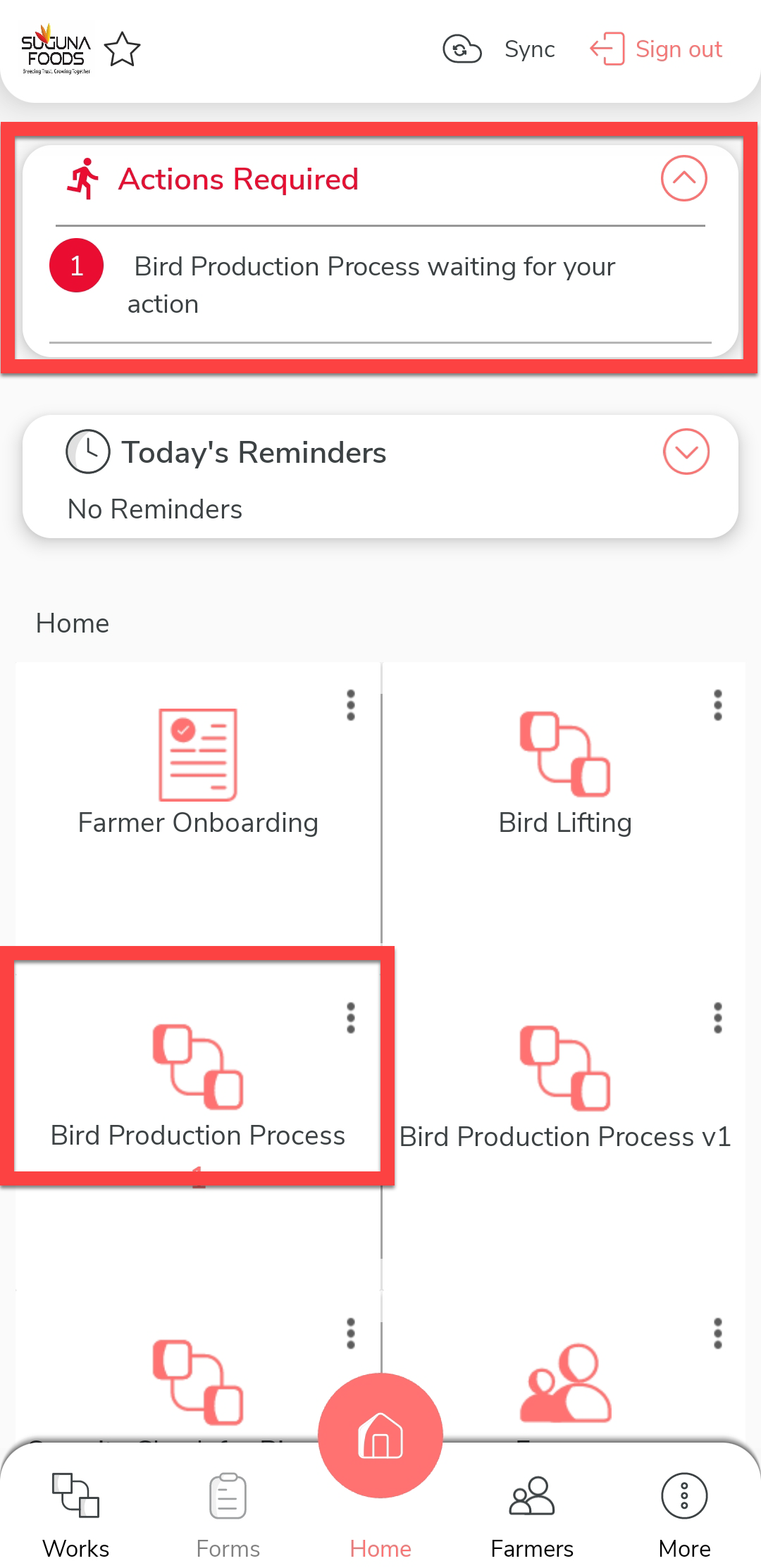The height and width of the screenshot is (1568, 761).
Task: Open Bird Lifting three-dot menu
Action: click(x=718, y=705)
